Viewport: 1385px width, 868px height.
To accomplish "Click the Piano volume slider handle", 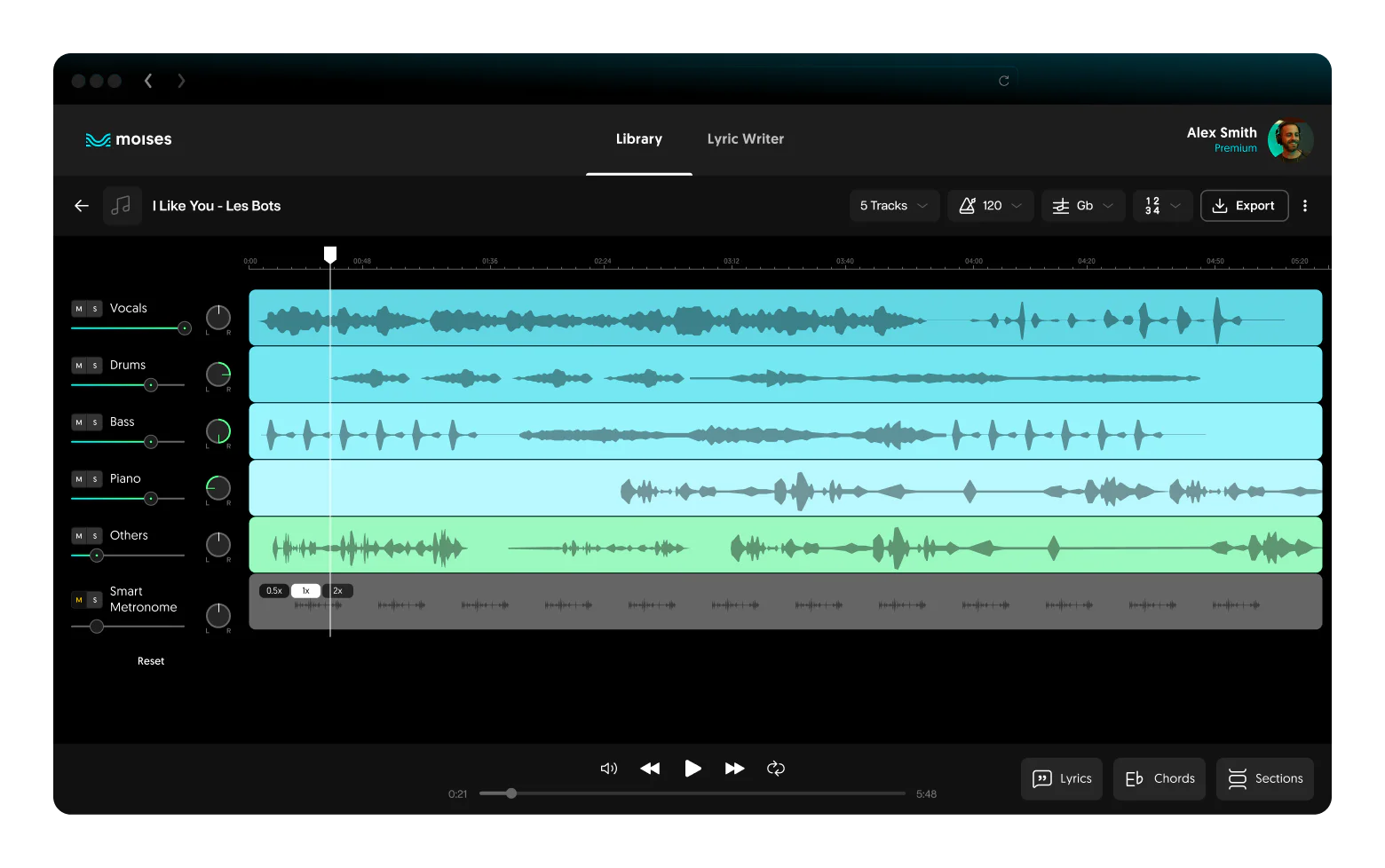I will coord(151,499).
